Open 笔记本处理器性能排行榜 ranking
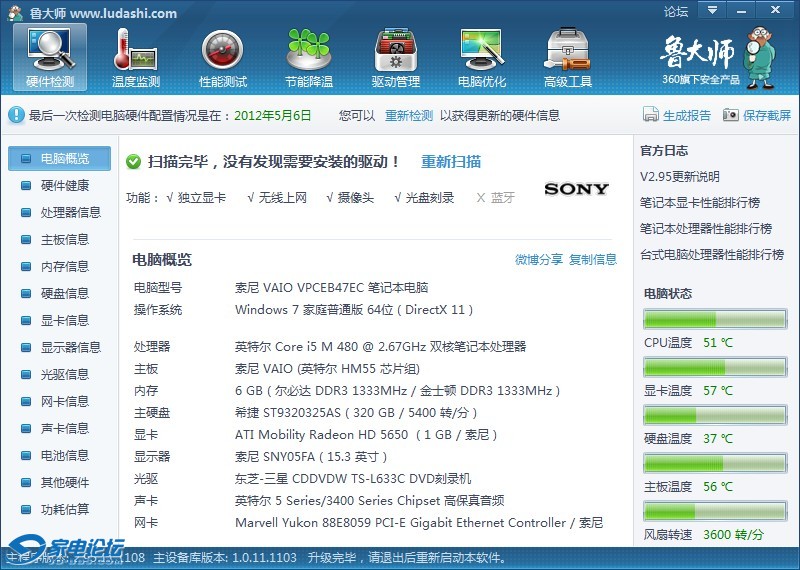The image size is (800, 570). (706, 229)
